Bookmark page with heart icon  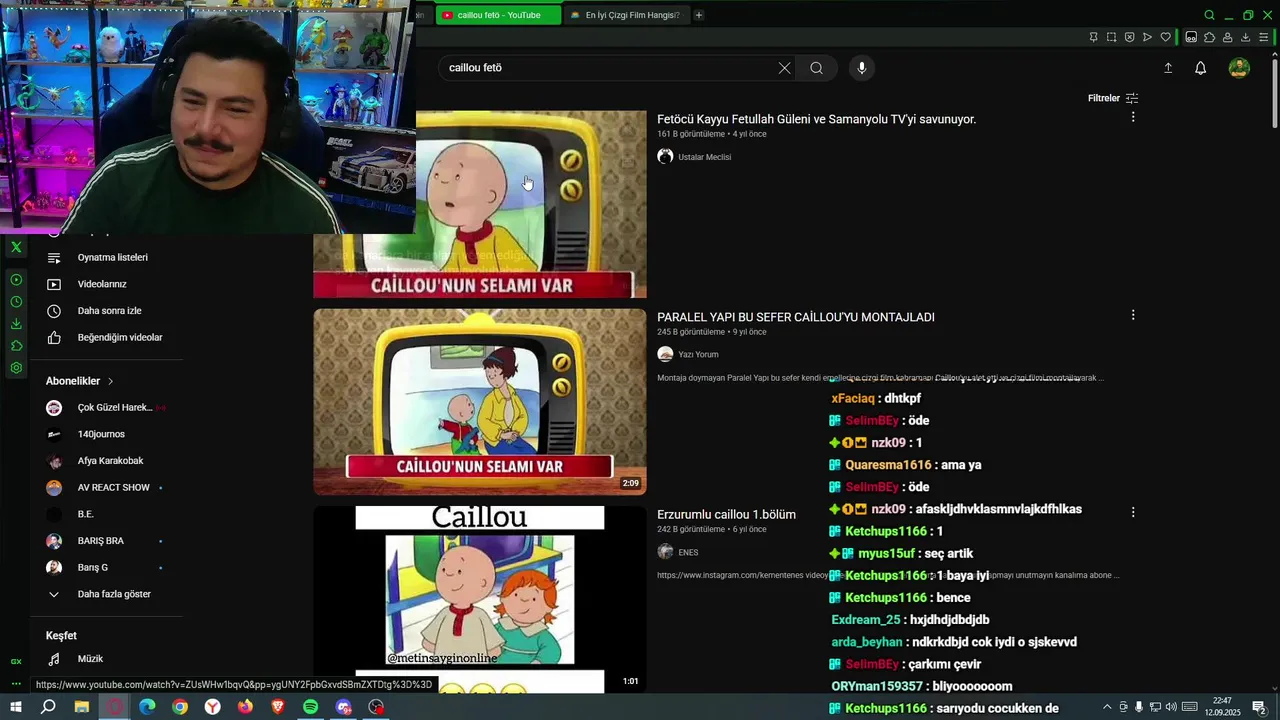point(1165,37)
